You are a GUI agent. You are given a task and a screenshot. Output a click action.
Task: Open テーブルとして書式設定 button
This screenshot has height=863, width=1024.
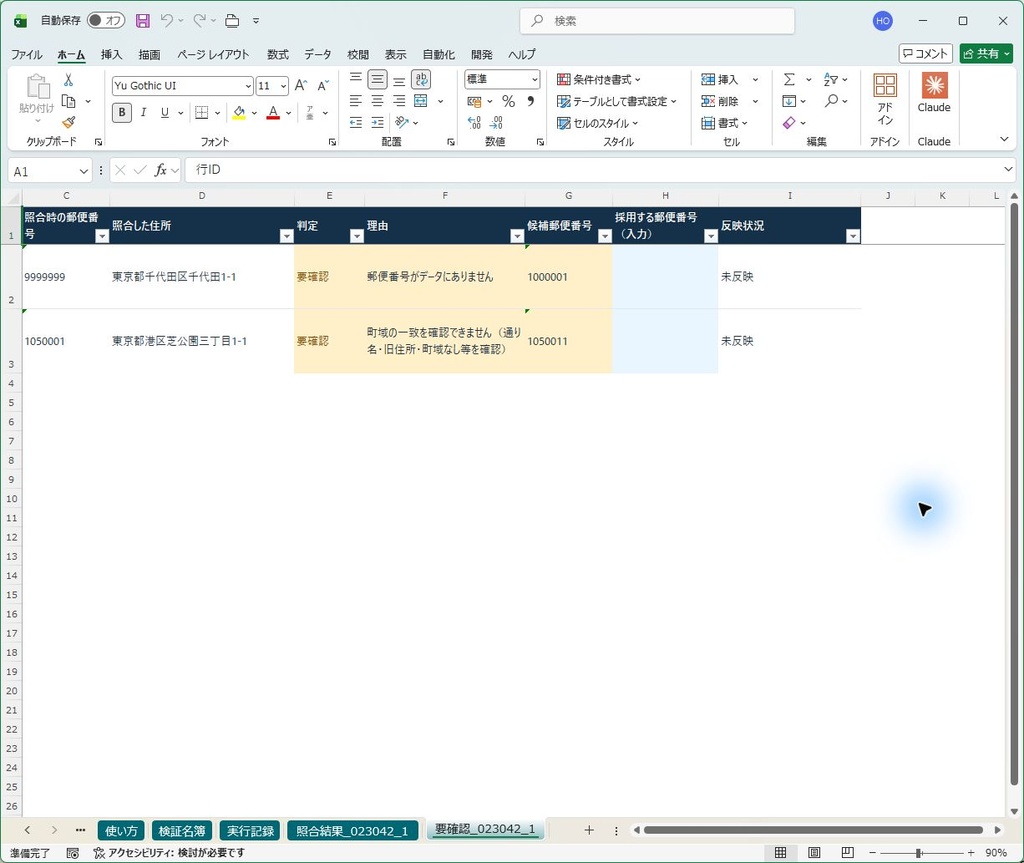click(616, 101)
